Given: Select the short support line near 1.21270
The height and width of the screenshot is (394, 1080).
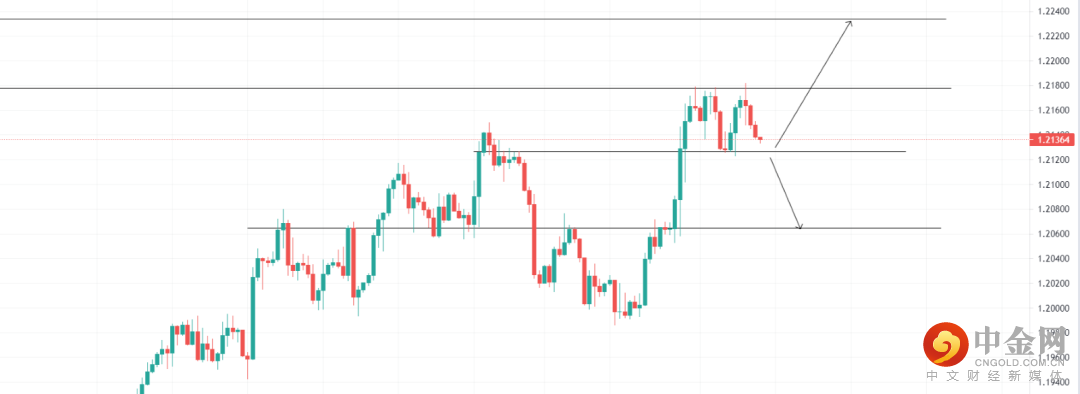Looking at the screenshot, I should point(689,152).
